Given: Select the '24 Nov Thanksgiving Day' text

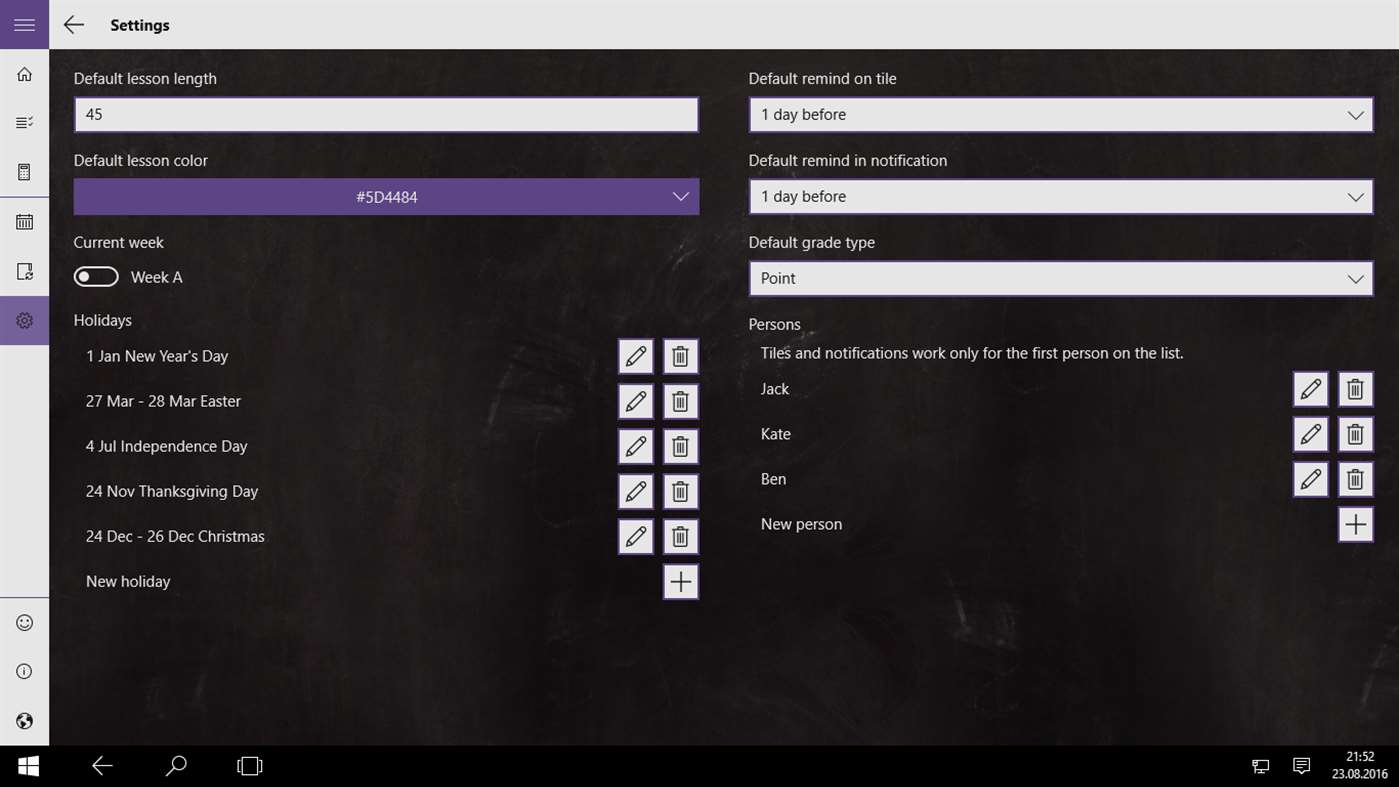Looking at the screenshot, I should pyautogui.click(x=172, y=491).
